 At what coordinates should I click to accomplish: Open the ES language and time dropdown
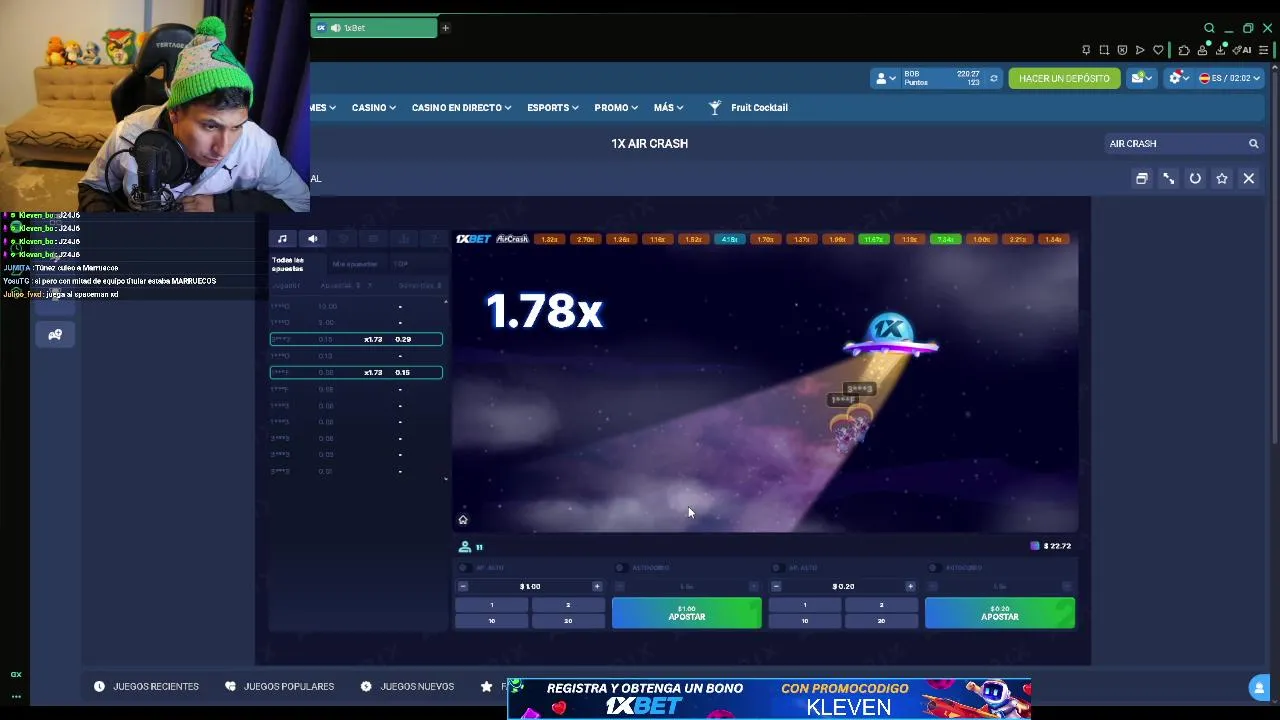point(1230,78)
